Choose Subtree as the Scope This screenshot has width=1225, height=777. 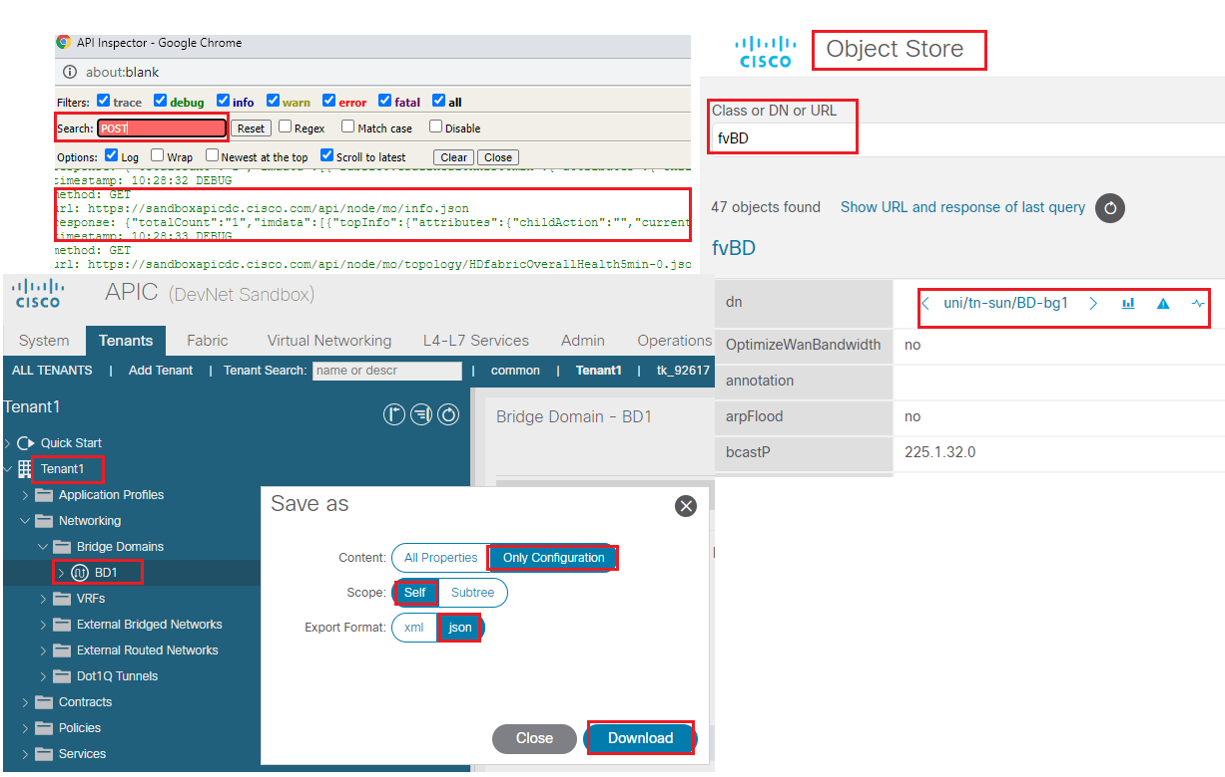[x=472, y=593]
